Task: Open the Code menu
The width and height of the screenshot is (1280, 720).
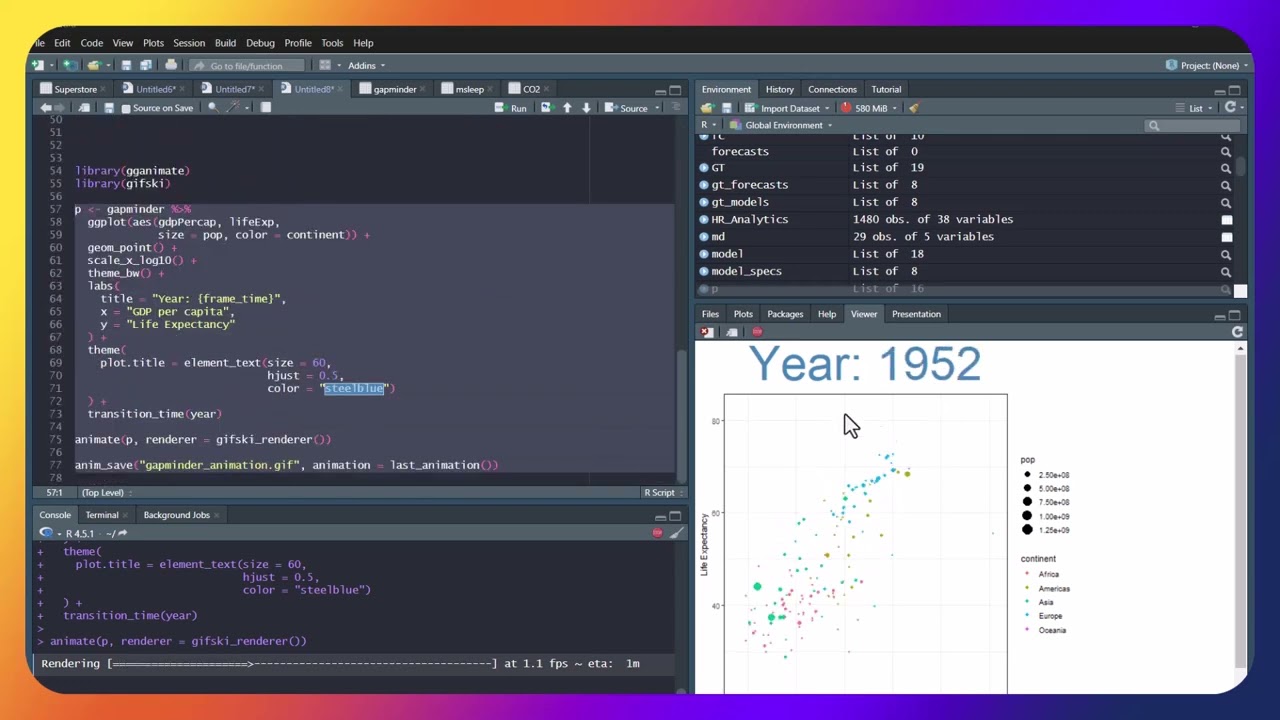Action: (91, 43)
